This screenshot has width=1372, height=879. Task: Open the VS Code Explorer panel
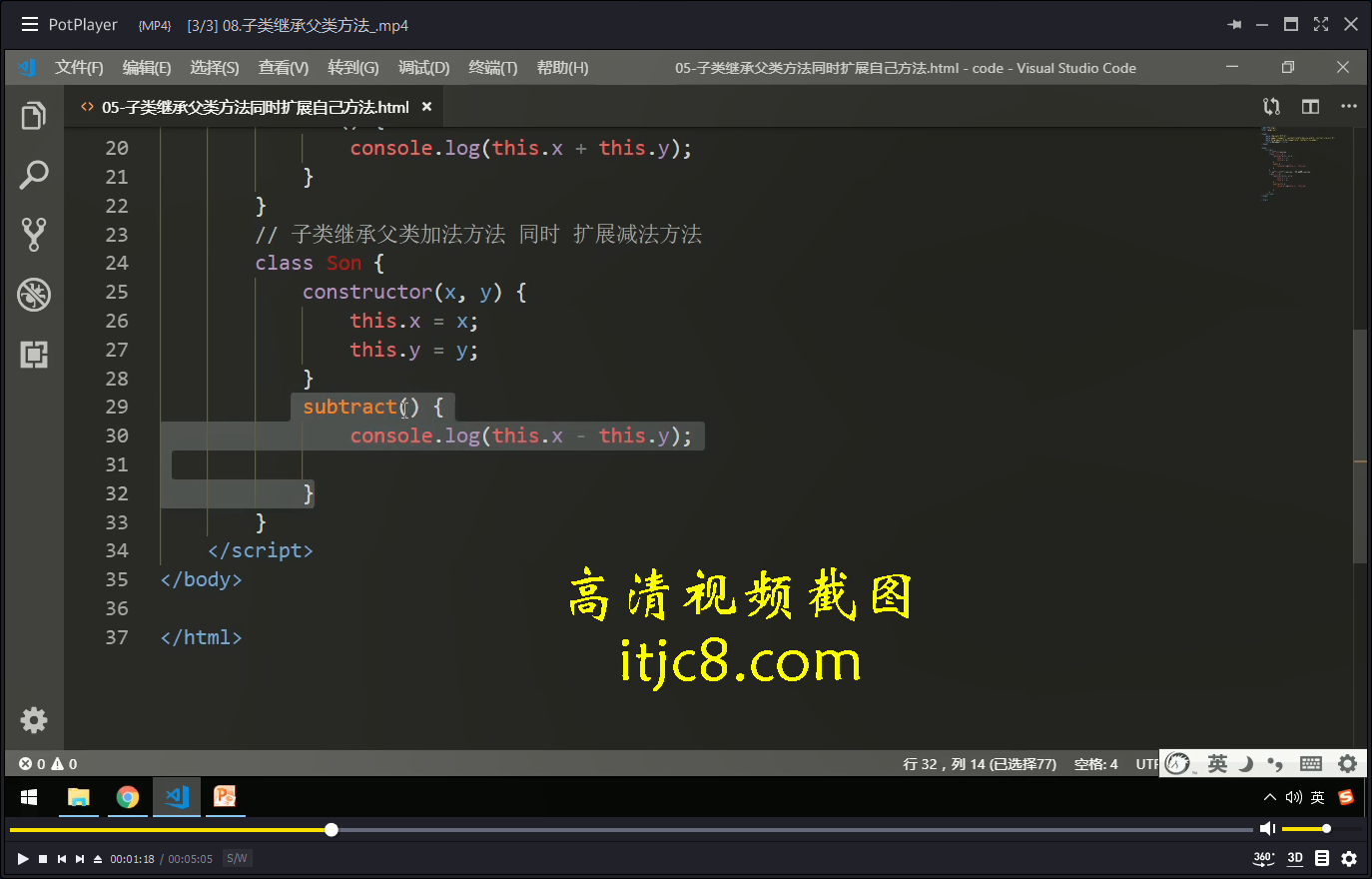coord(34,116)
